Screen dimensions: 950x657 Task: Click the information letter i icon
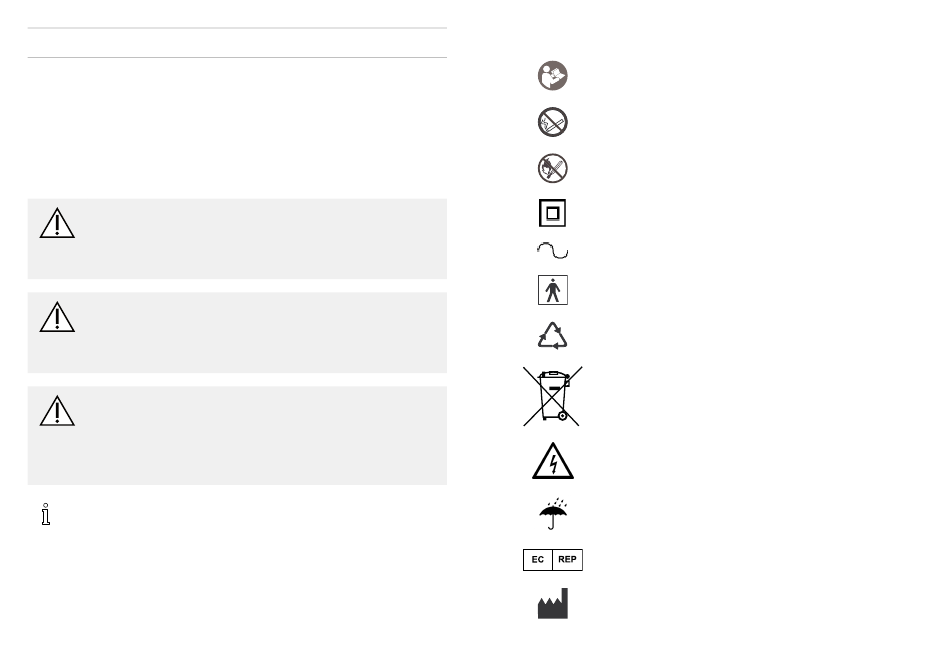[45, 514]
